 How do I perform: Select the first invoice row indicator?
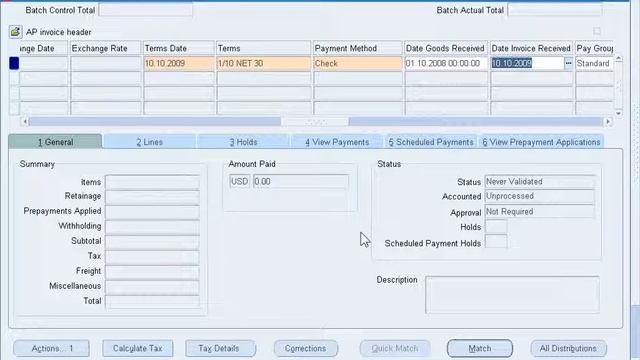(x=14, y=63)
